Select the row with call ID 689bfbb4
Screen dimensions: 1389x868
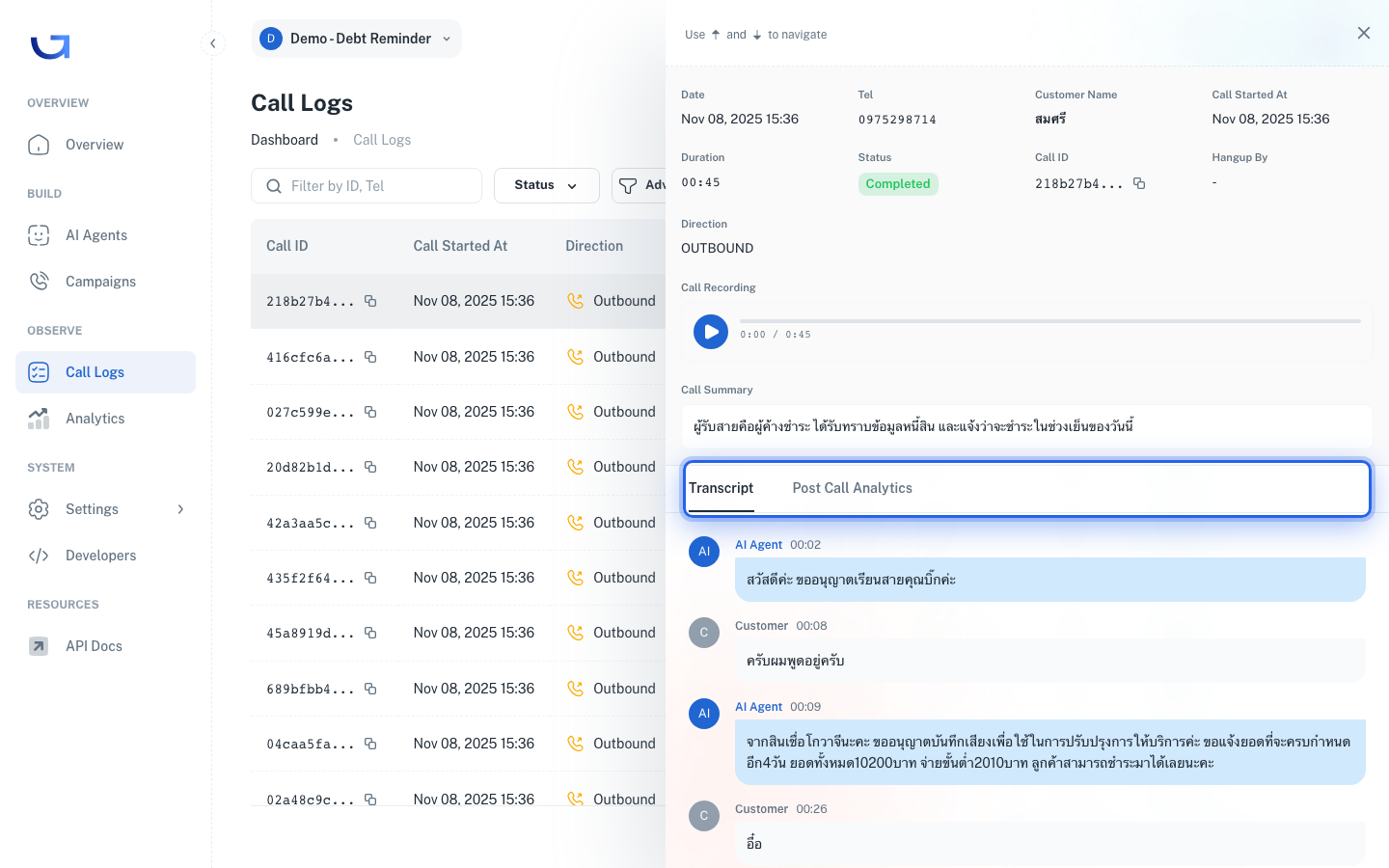coord(458,689)
